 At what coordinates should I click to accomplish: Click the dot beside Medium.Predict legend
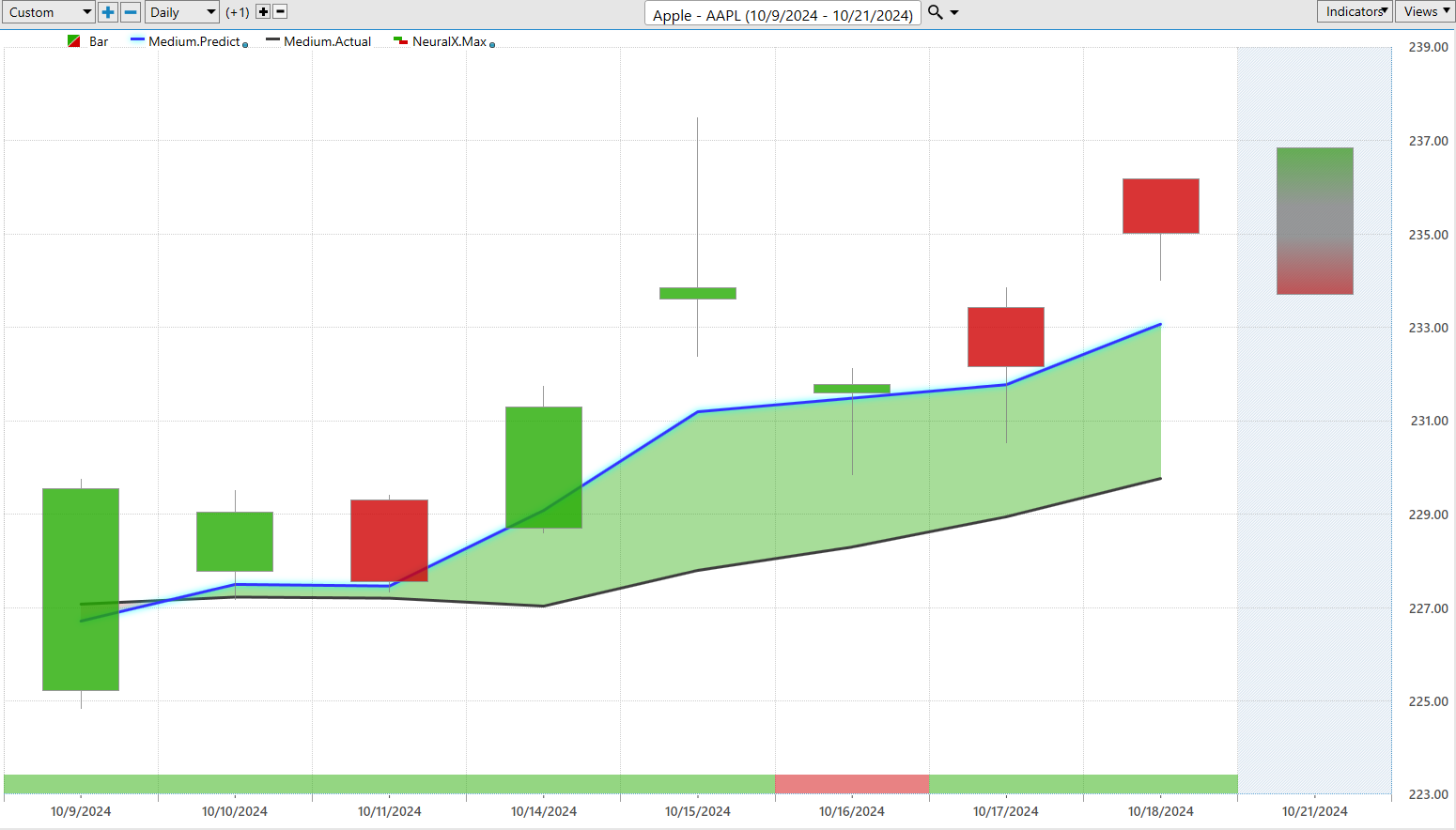point(245,44)
